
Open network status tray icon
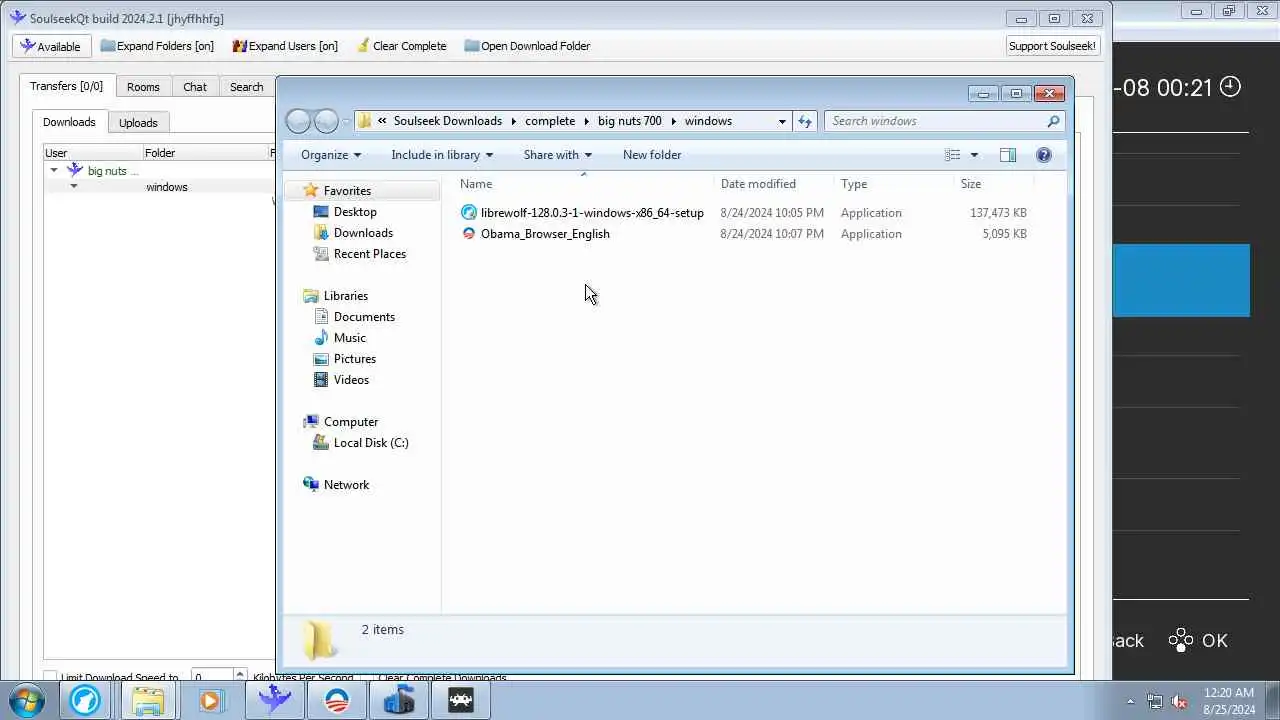(x=1155, y=701)
